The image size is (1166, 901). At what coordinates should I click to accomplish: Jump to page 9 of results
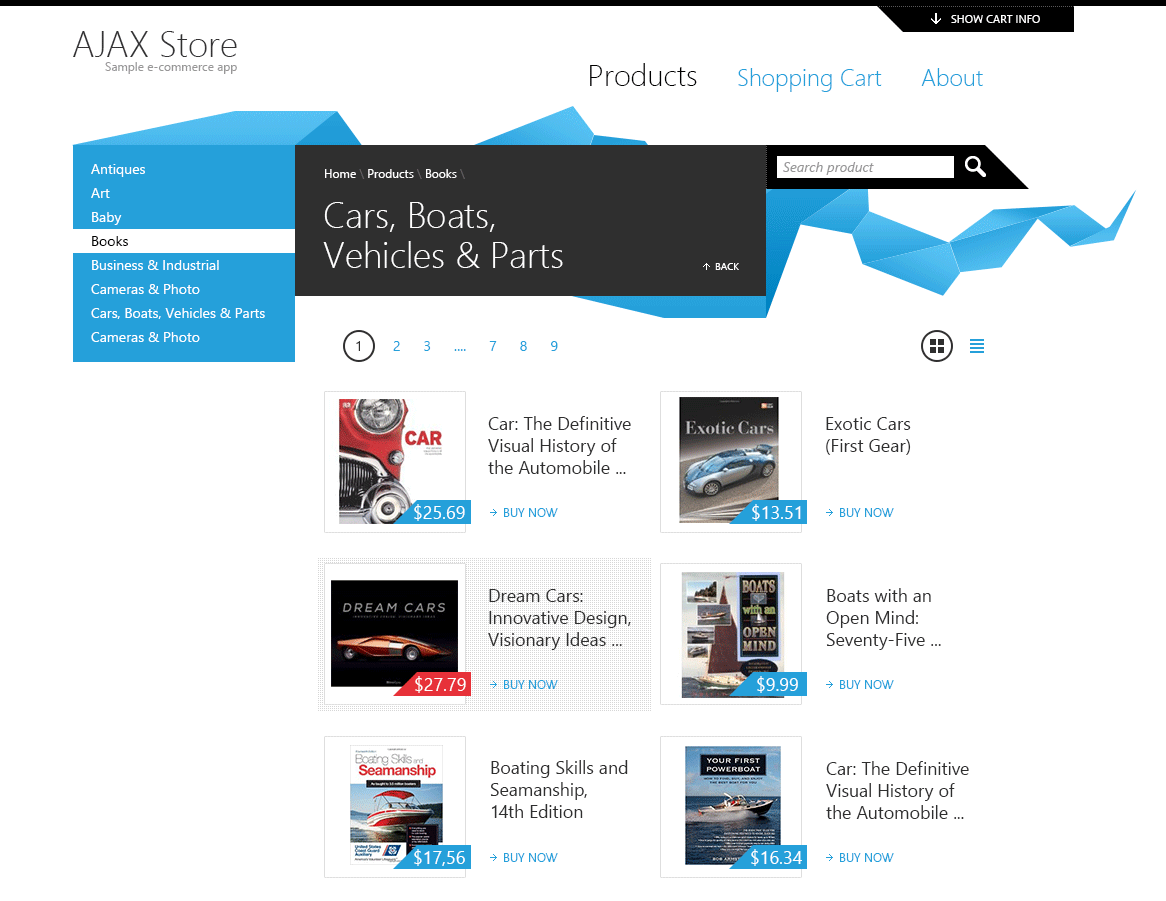pyautogui.click(x=554, y=346)
